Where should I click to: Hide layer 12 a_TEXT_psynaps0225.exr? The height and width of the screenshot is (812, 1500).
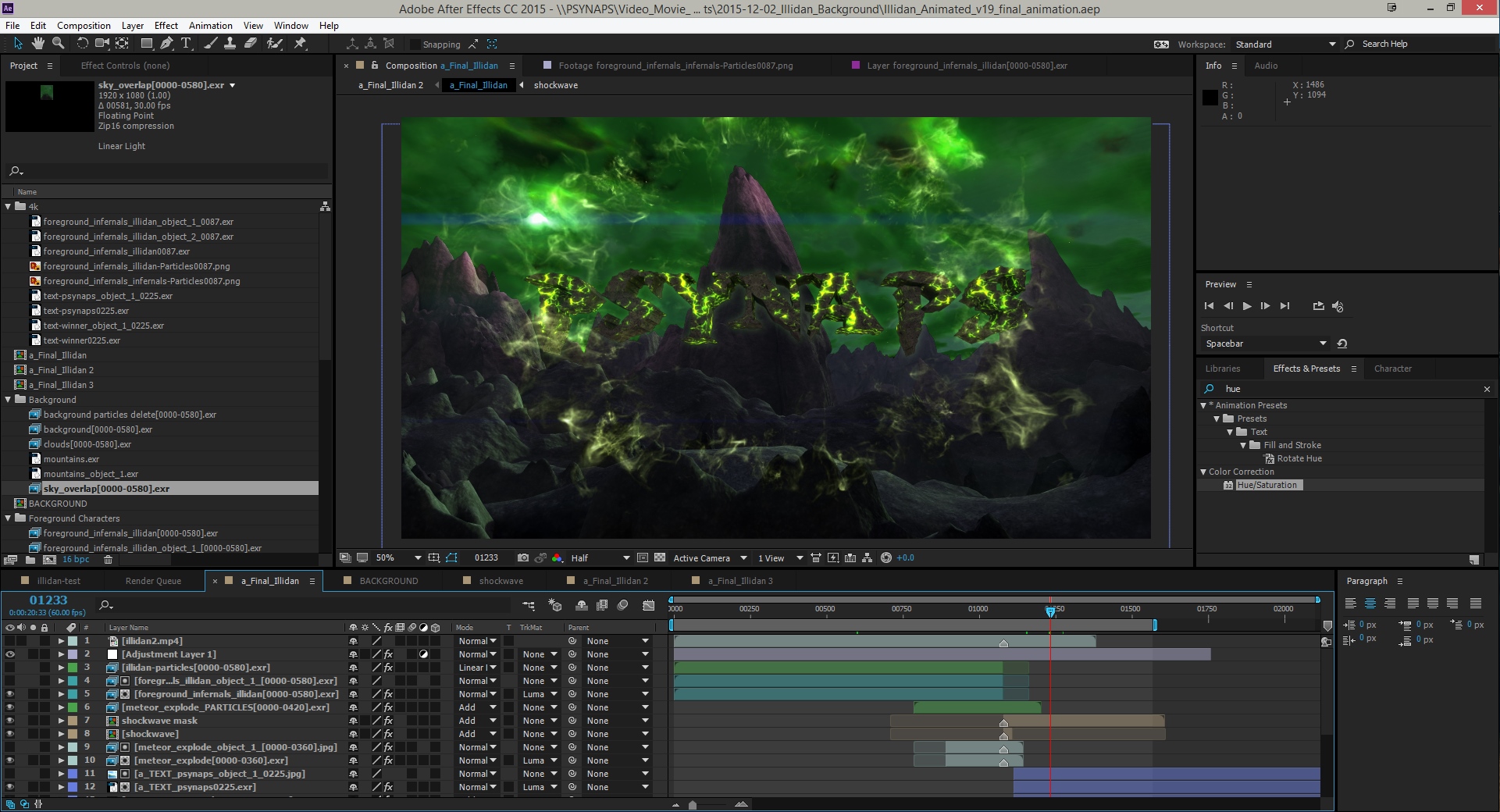click(10, 787)
